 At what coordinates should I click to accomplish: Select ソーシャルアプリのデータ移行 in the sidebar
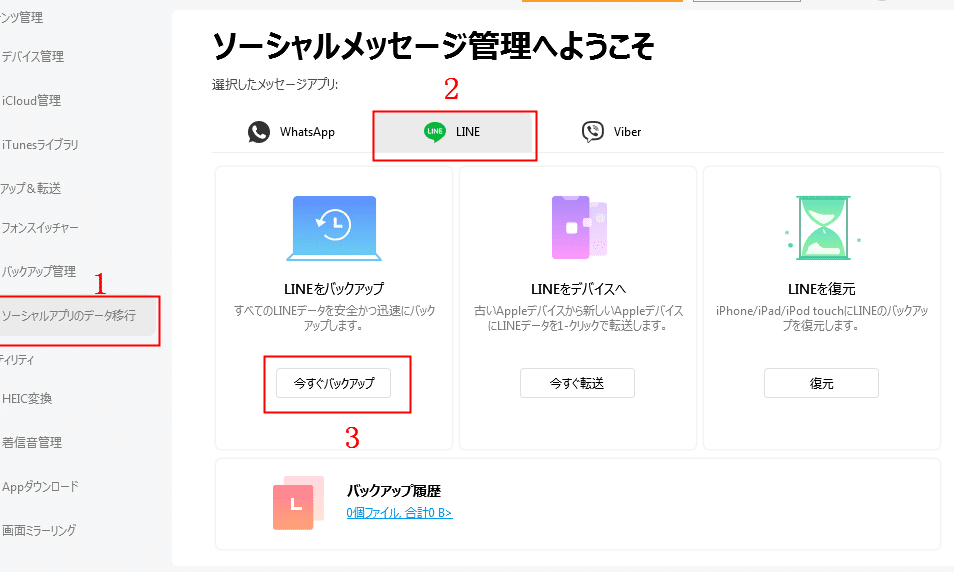[77, 316]
